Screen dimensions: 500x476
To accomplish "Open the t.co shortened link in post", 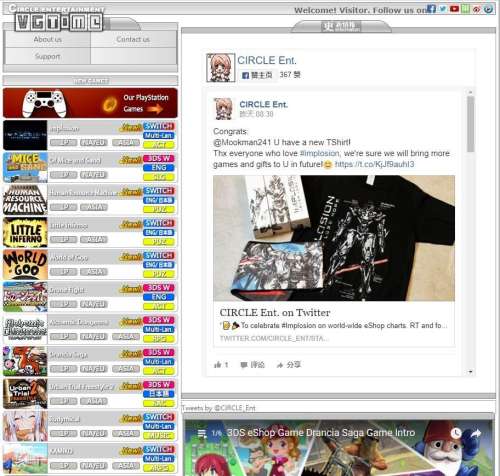I will point(375,164).
